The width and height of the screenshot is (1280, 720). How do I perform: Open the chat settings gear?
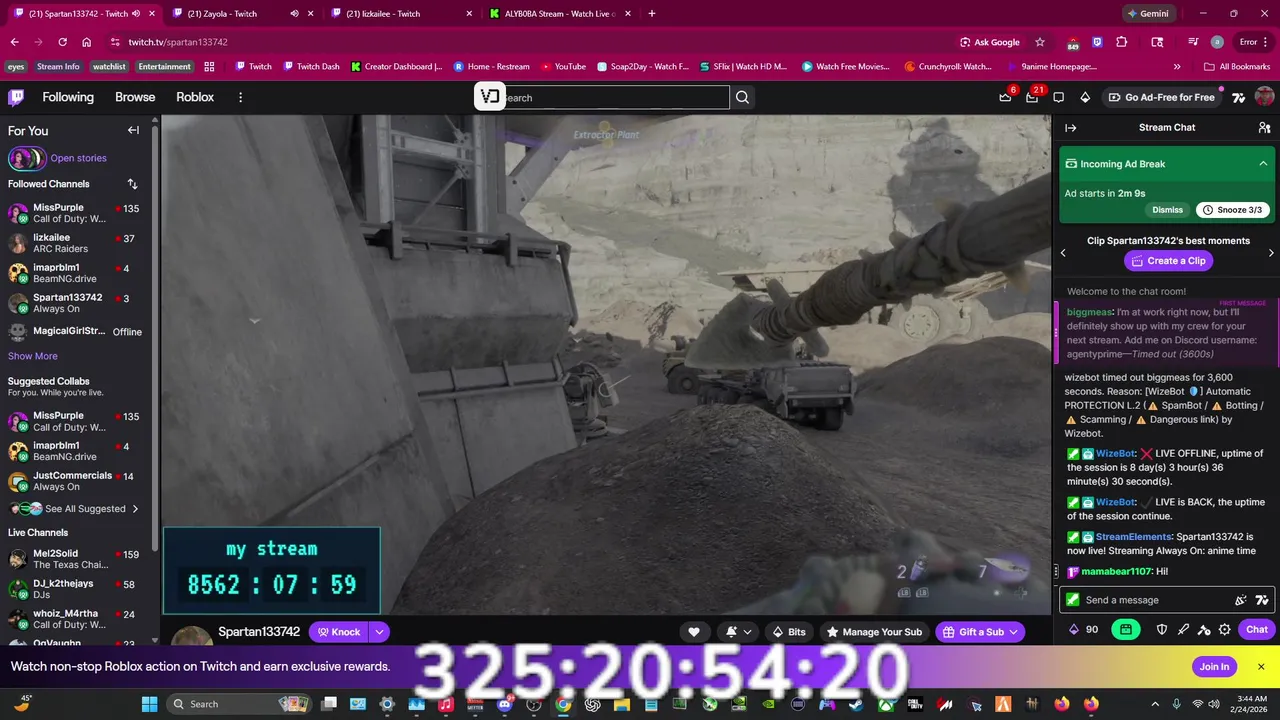[1224, 629]
